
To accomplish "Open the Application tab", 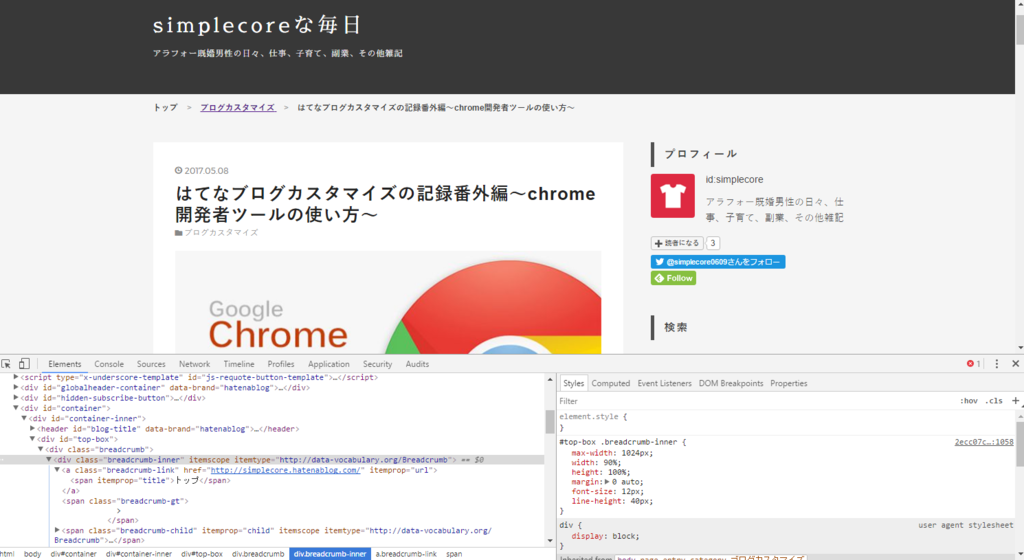I will 328,364.
